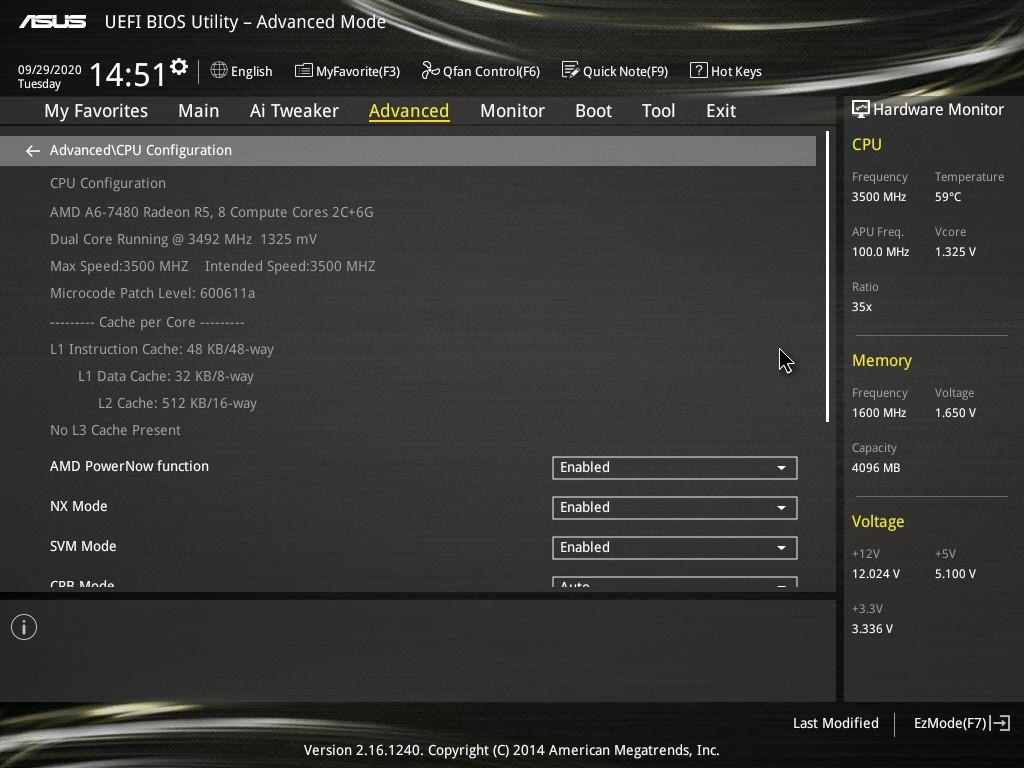Viewport: 1024px width, 768px height.
Task: Click L1 Data Cache: 32 KB/8-way
Action: pyautogui.click(x=166, y=376)
